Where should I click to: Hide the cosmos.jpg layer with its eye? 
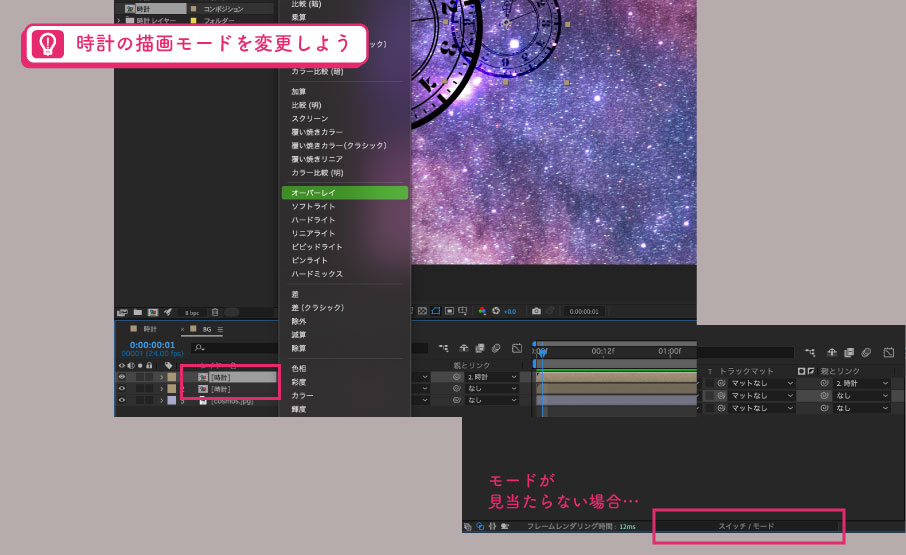pyautogui.click(x=121, y=400)
